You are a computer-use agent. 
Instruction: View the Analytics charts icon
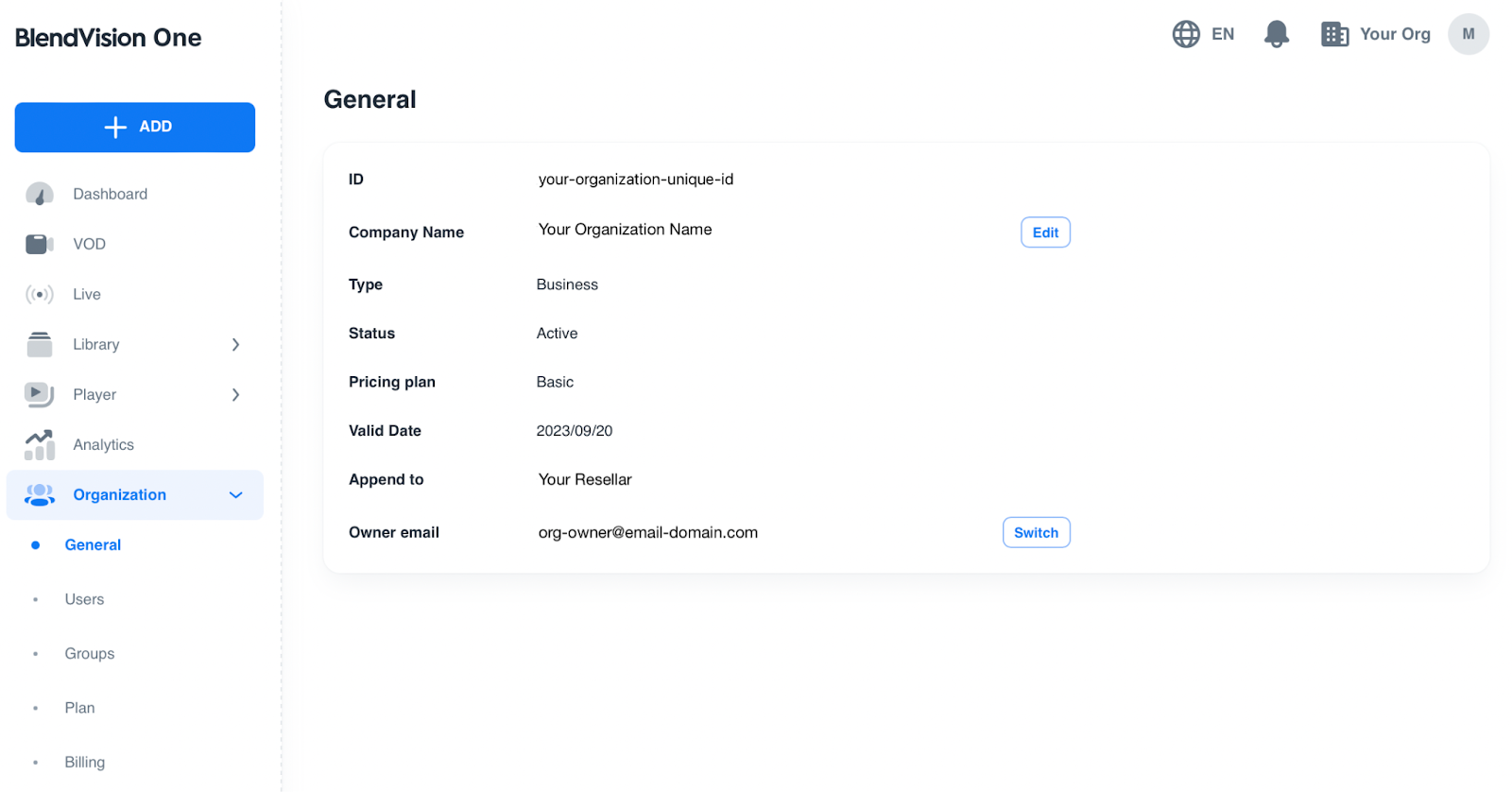pos(39,444)
